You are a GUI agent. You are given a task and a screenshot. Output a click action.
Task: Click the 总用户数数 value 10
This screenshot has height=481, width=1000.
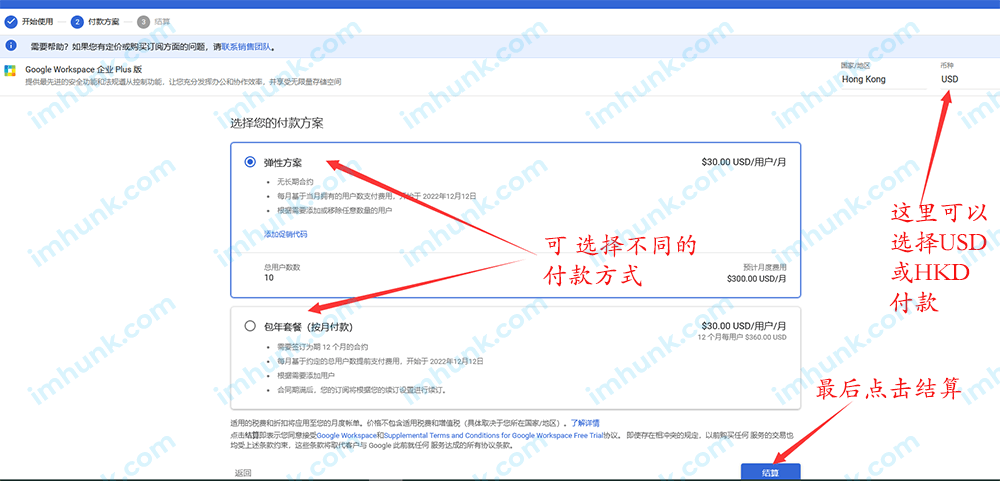pyautogui.click(x=268, y=278)
